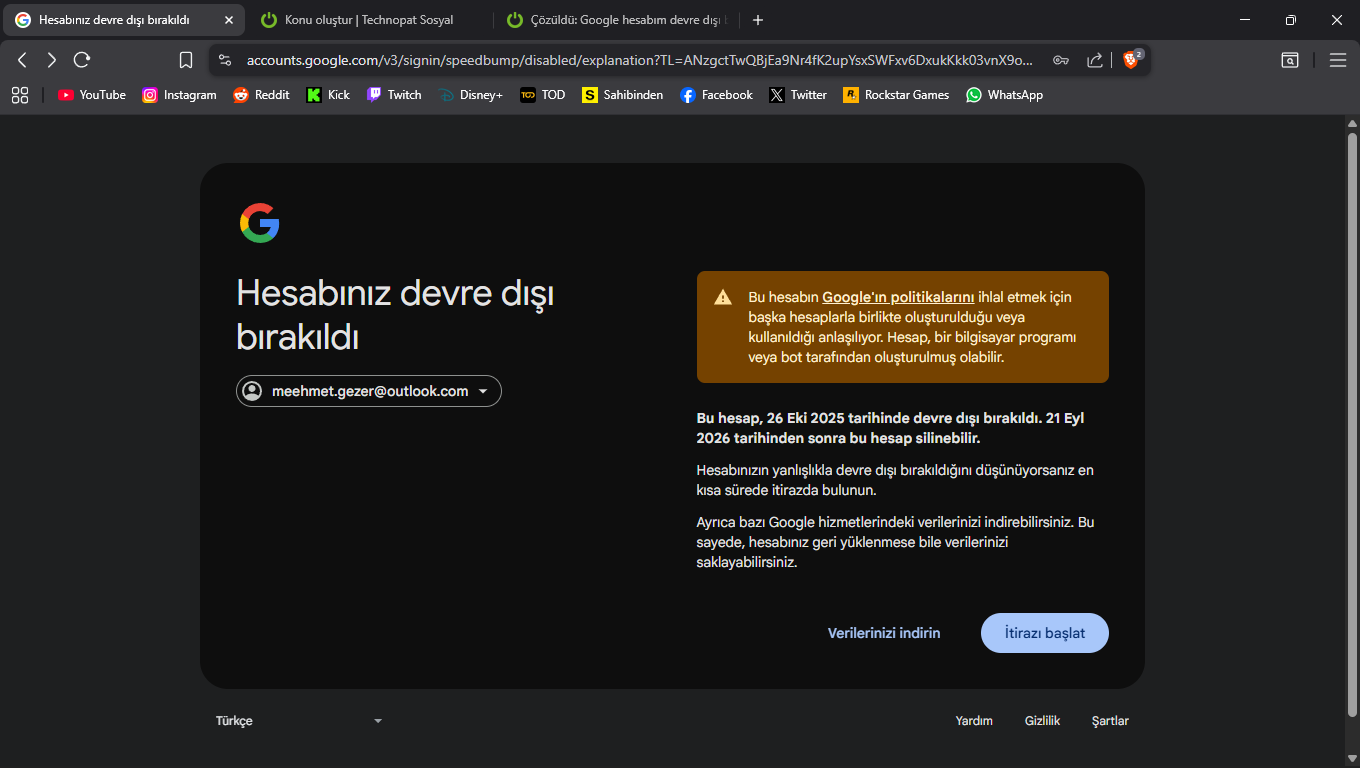View site information icon in address bar
This screenshot has height=768, width=1360.
tap(224, 60)
